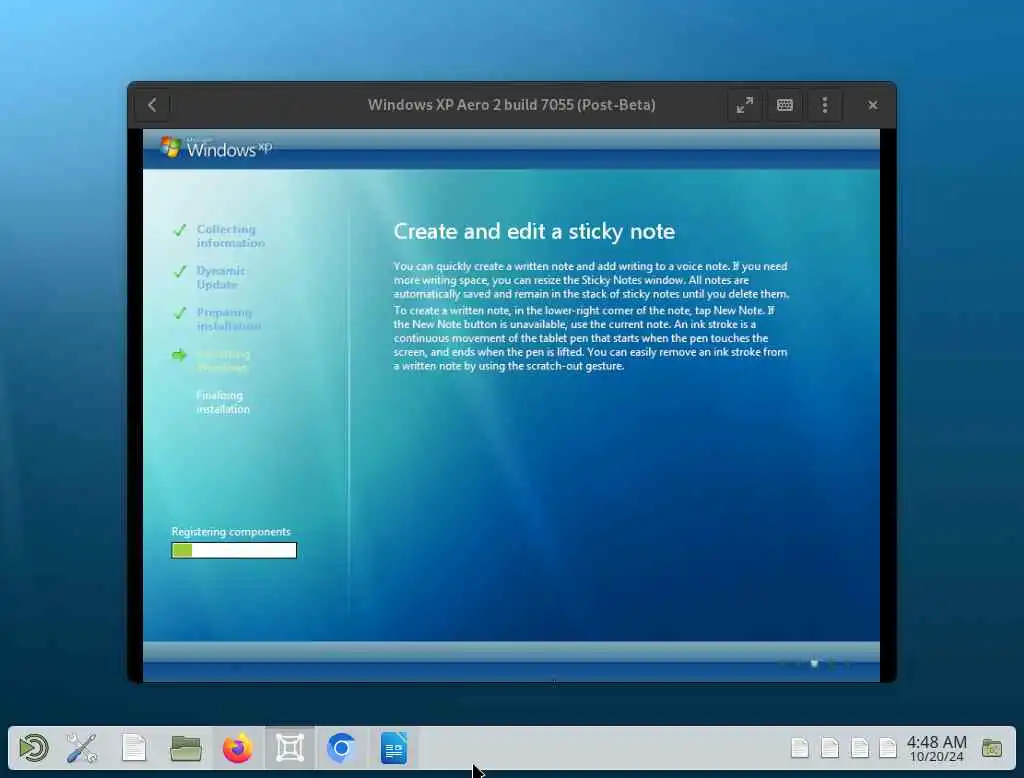Select the 'Preparing installation' setup step
Screen dimensions: 1024x778
click(x=229, y=319)
